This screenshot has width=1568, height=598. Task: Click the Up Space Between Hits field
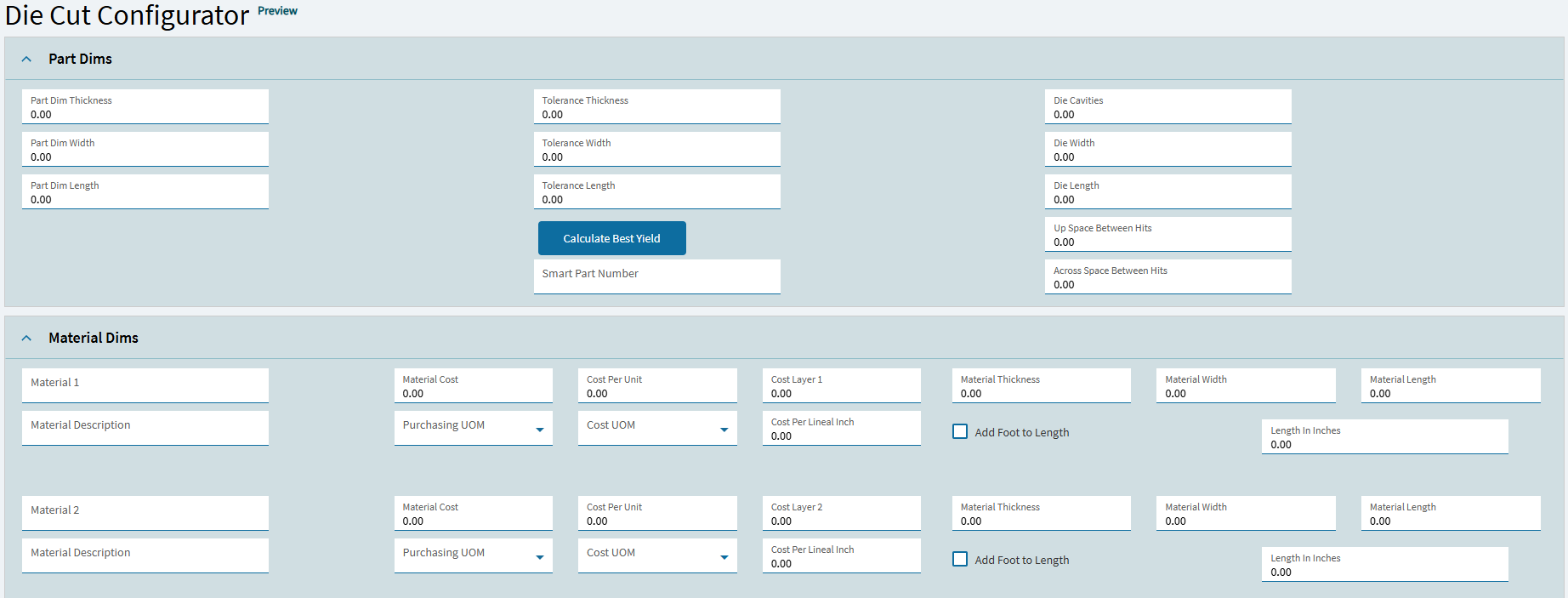(x=1167, y=235)
